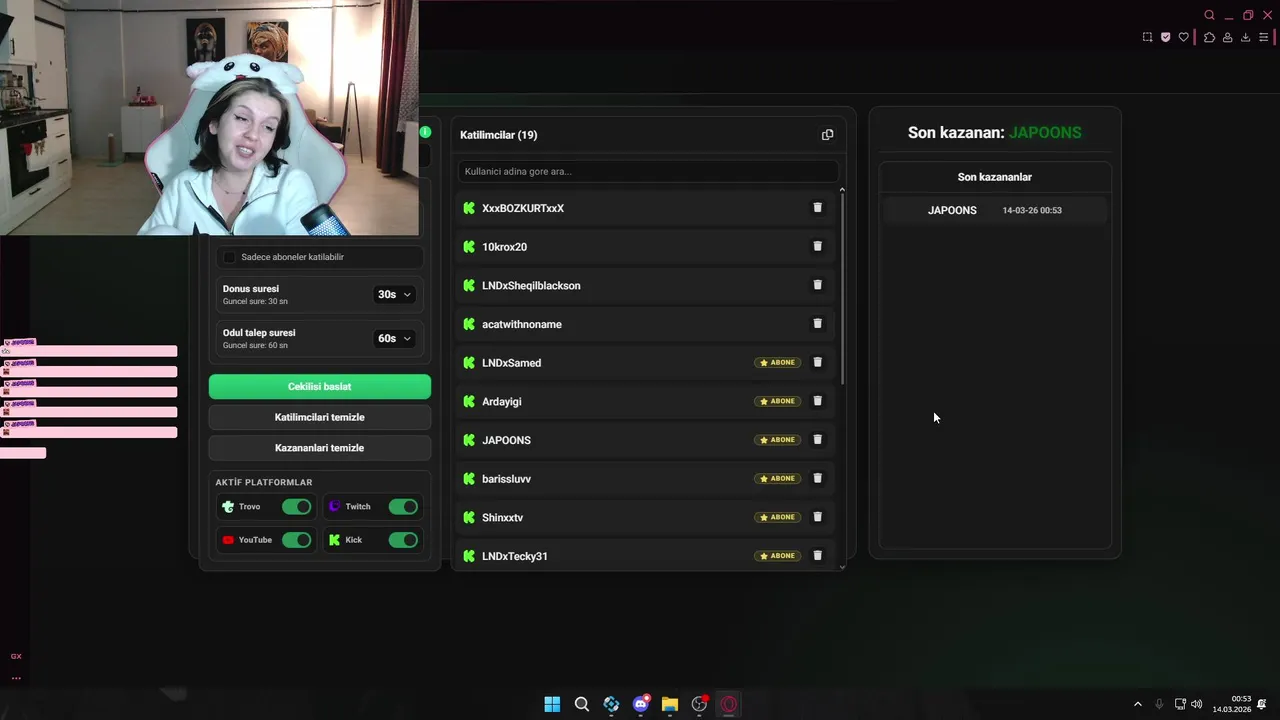Check Sadece aboneler katilabilir checkbox

coord(229,257)
